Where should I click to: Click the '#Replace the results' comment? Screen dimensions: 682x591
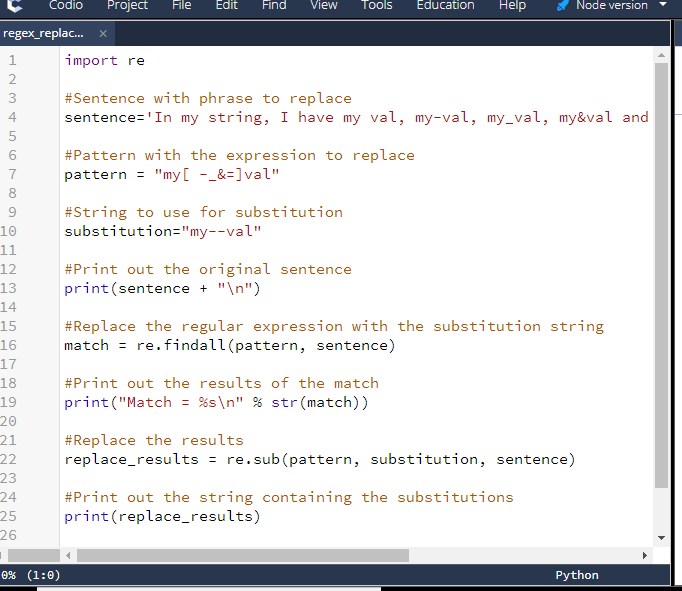[x=154, y=441]
